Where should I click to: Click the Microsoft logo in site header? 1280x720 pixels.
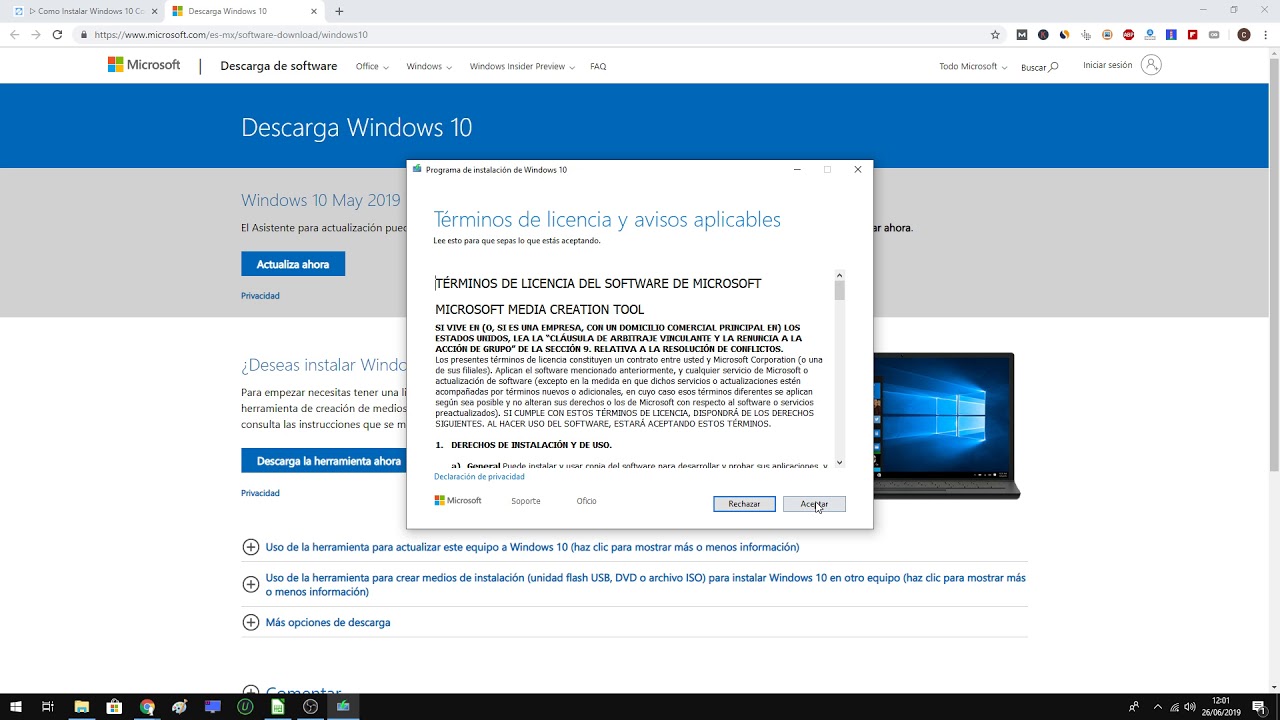[144, 65]
